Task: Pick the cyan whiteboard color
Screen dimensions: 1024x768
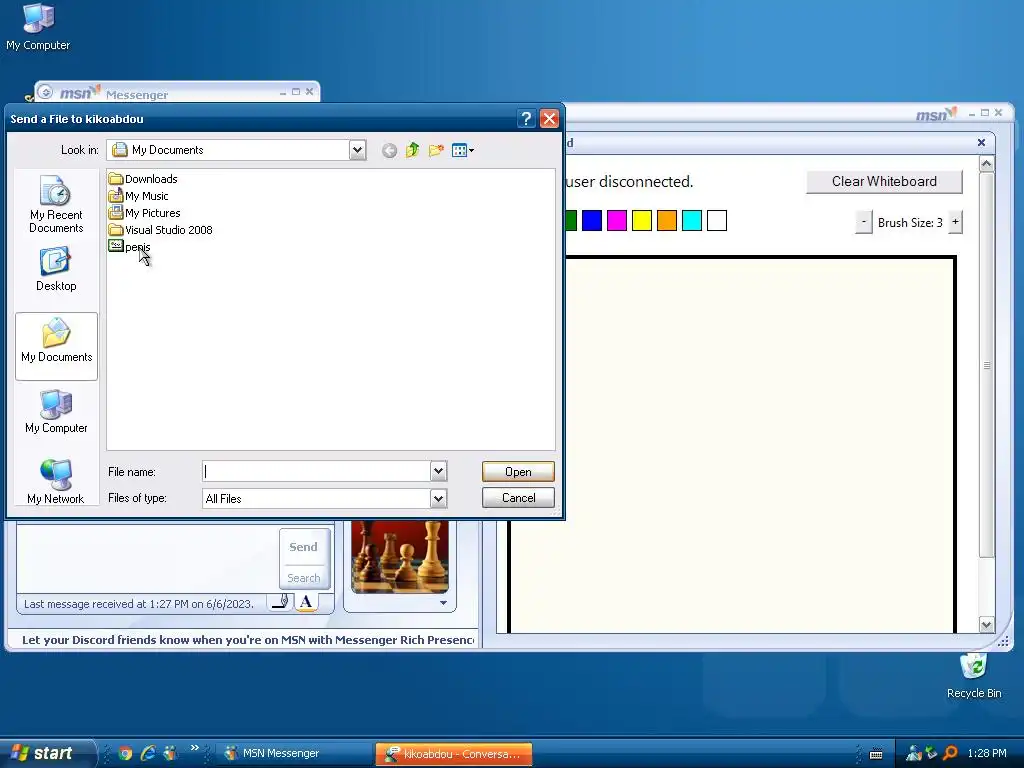Action: pyautogui.click(x=692, y=221)
